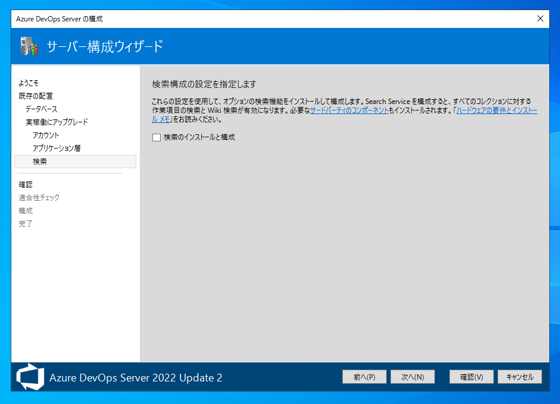Click the 次へ(N) button
This screenshot has width=560, height=404.
click(x=412, y=377)
